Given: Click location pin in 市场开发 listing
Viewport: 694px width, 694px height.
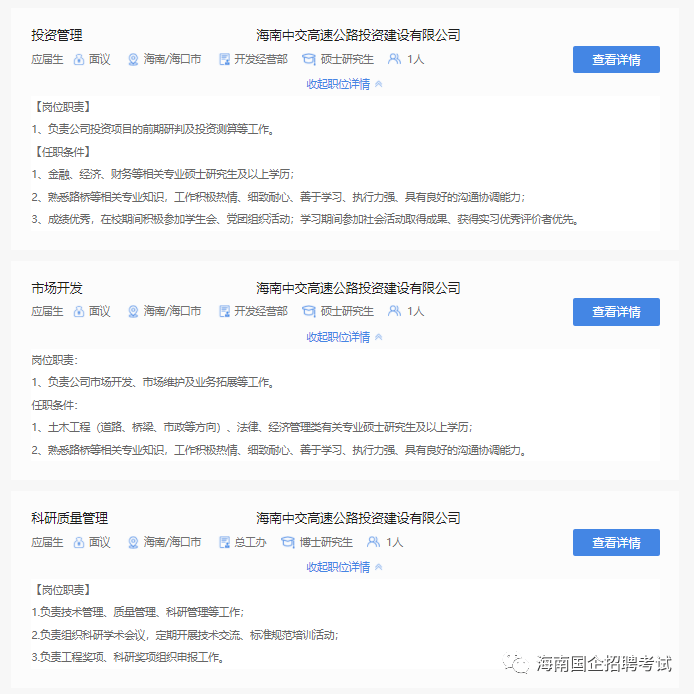Looking at the screenshot, I should pyautogui.click(x=133, y=312).
